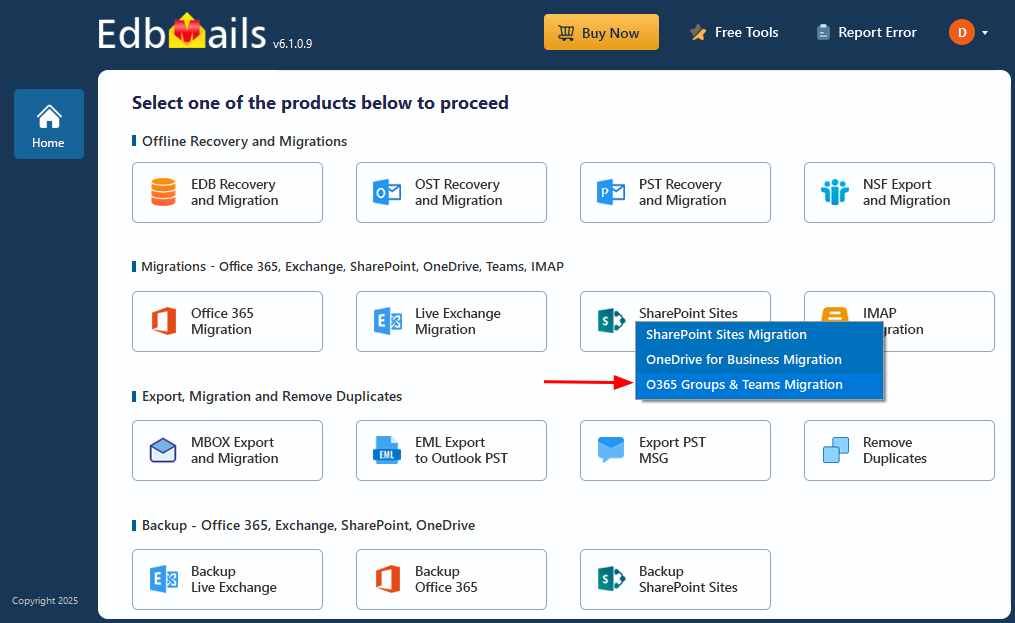Image resolution: width=1015 pixels, height=623 pixels.
Task: Click 'Export, Migration and Remove Duplicates' heading
Action: pos(272,396)
